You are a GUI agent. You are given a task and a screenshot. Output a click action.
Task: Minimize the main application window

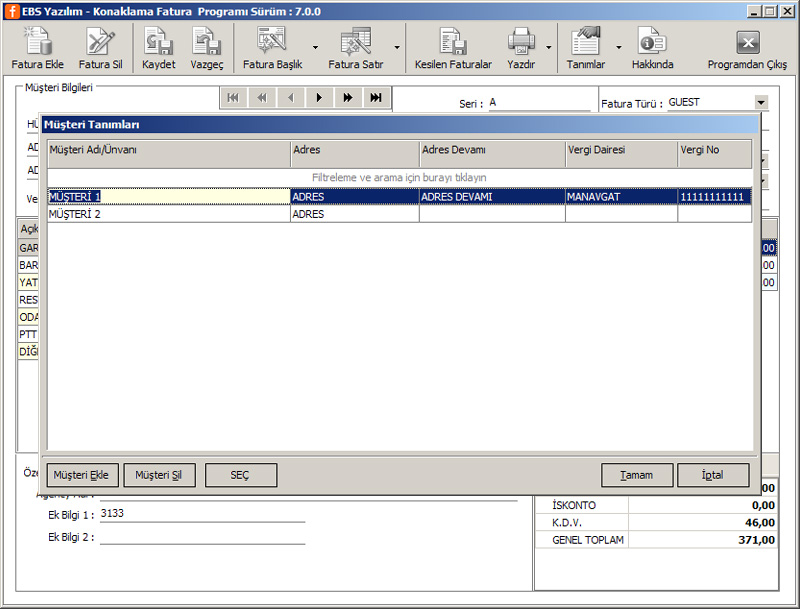click(x=754, y=11)
